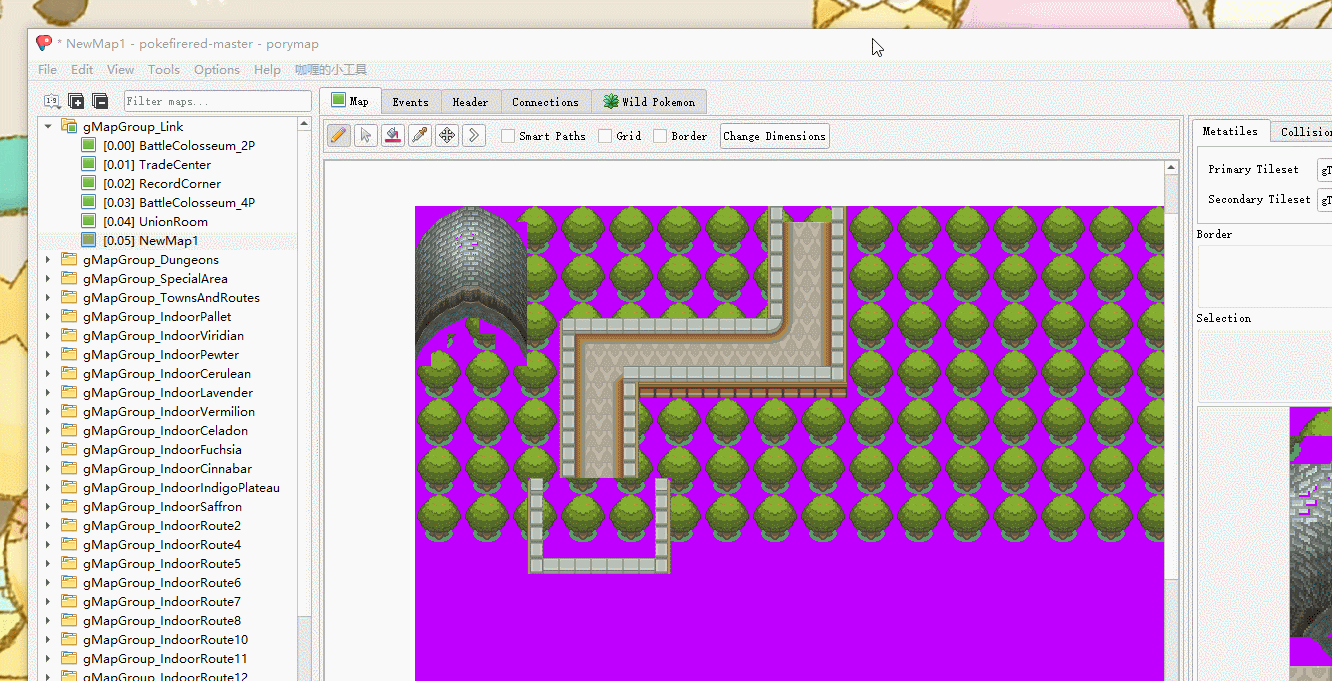Expand the gMapGroup_IndoorSaffron group arrow

coord(47,507)
